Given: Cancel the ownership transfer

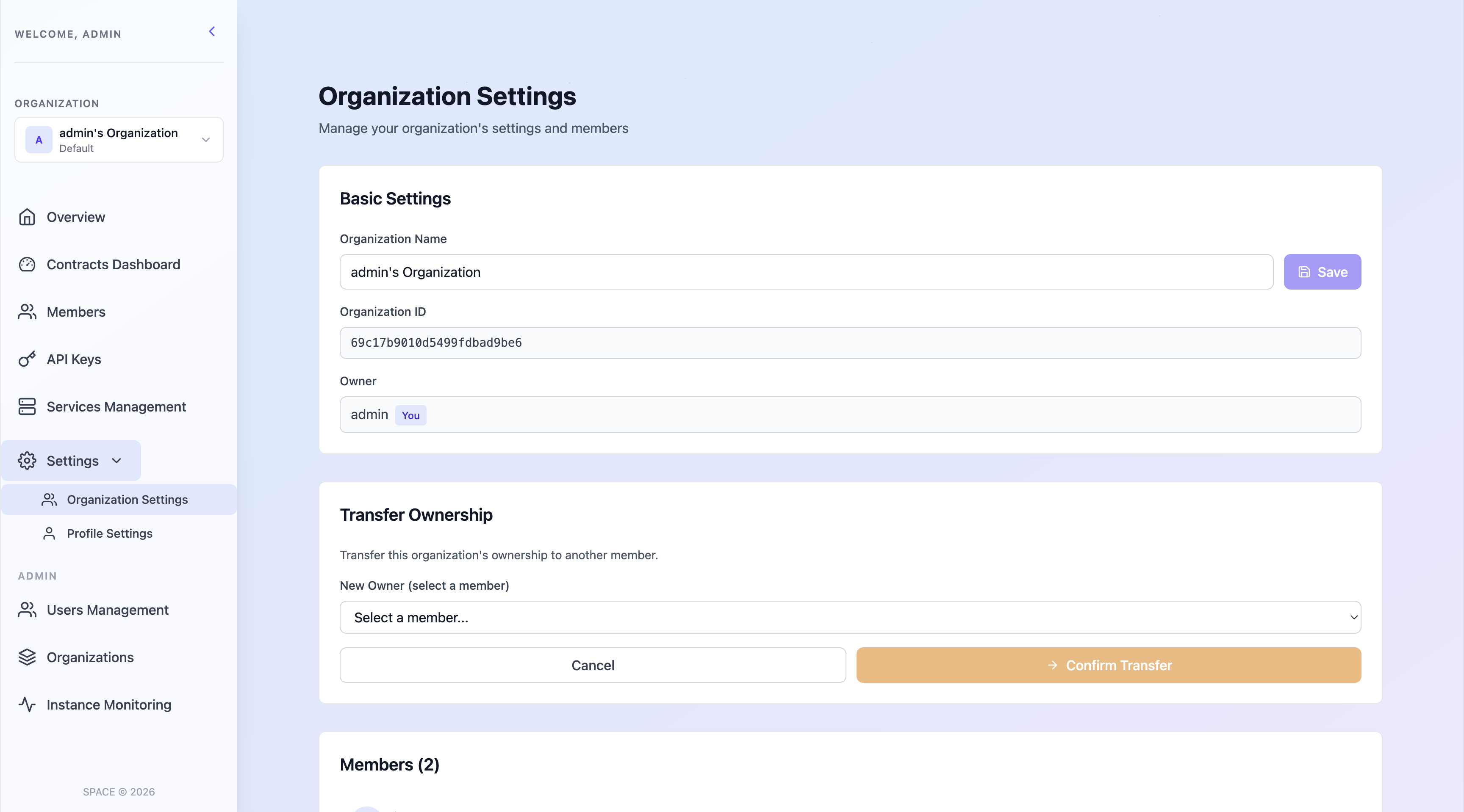Looking at the screenshot, I should pos(593,665).
